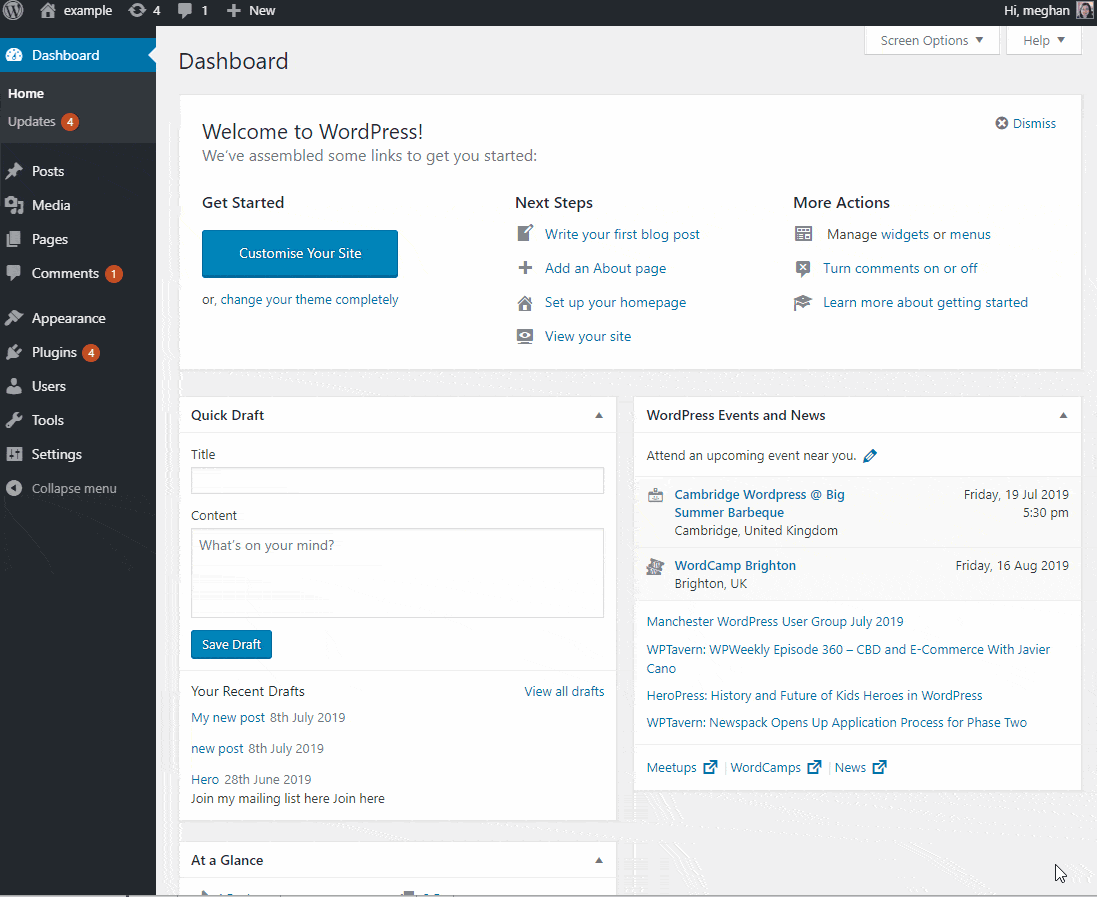Click the external link icon next to News
The height and width of the screenshot is (897, 1097).
point(879,767)
